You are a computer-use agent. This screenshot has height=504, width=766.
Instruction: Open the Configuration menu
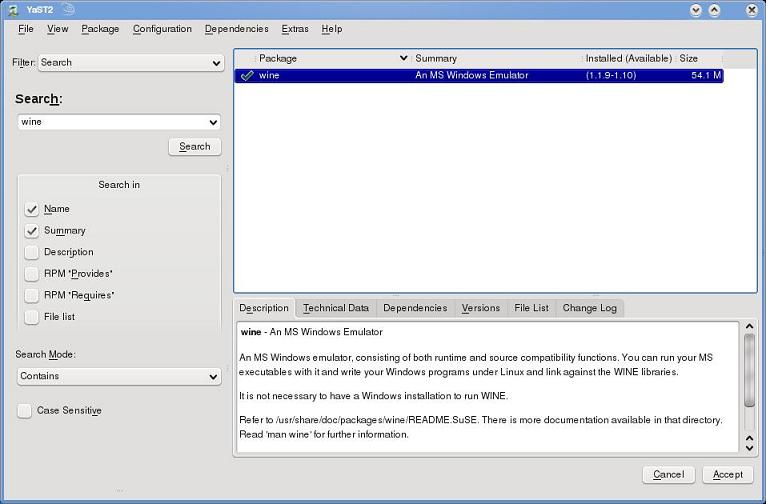tap(162, 29)
